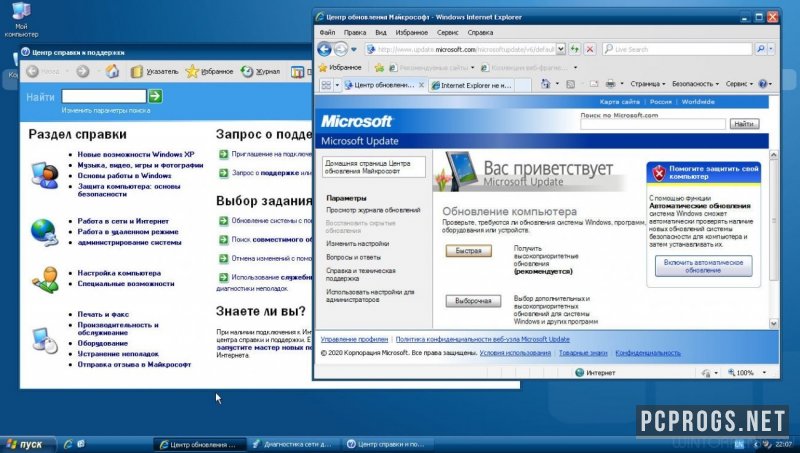800x453 pixels.
Task: Click the IE Help question mark icon
Action: click(763, 84)
